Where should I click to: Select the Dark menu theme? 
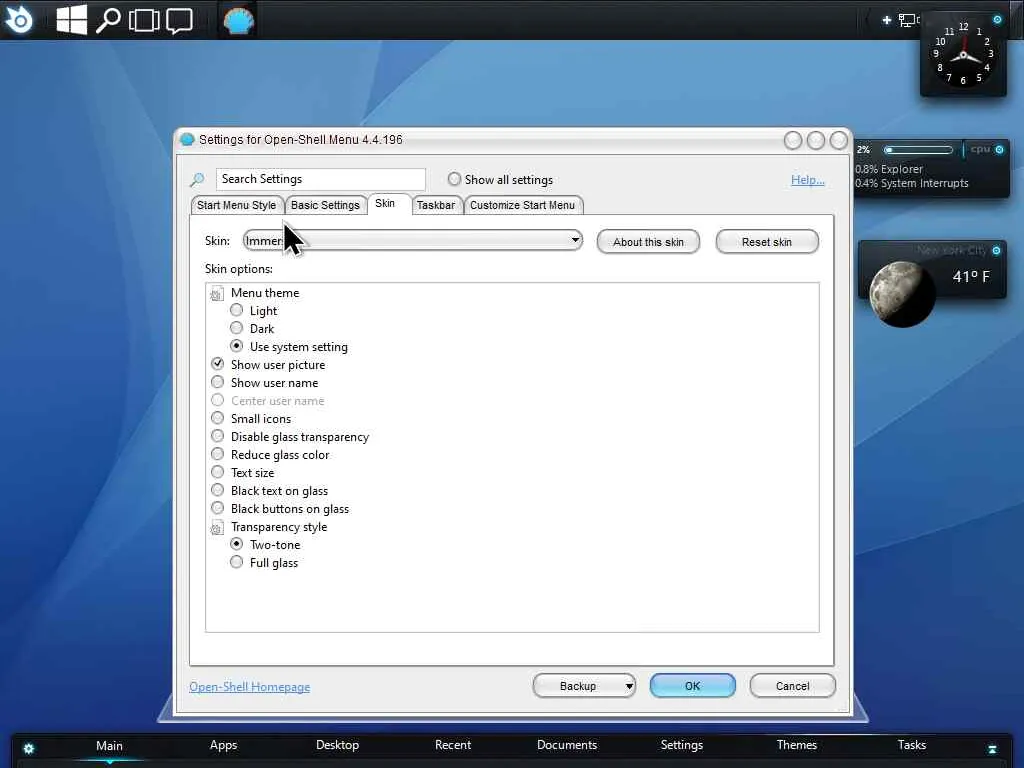pyautogui.click(x=236, y=328)
